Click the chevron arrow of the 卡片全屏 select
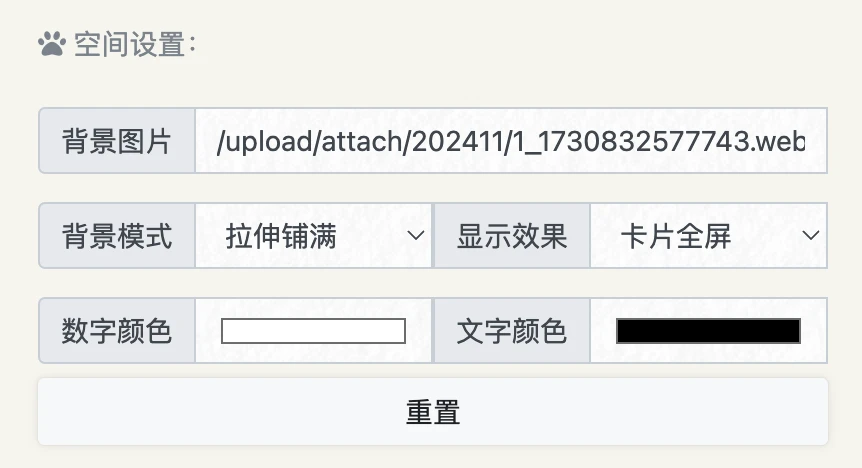 811,236
